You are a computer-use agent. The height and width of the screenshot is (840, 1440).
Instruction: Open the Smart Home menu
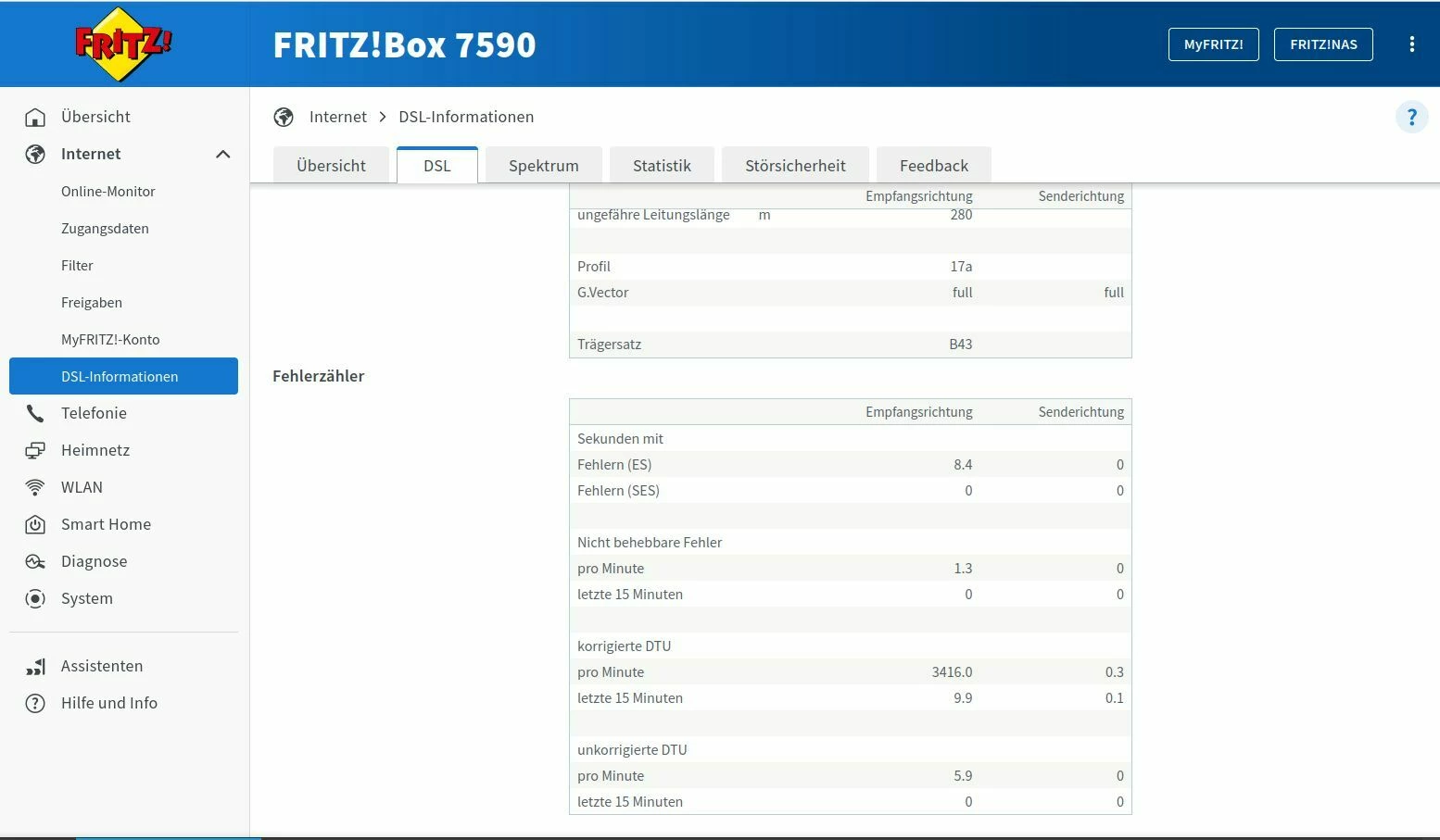tap(106, 524)
